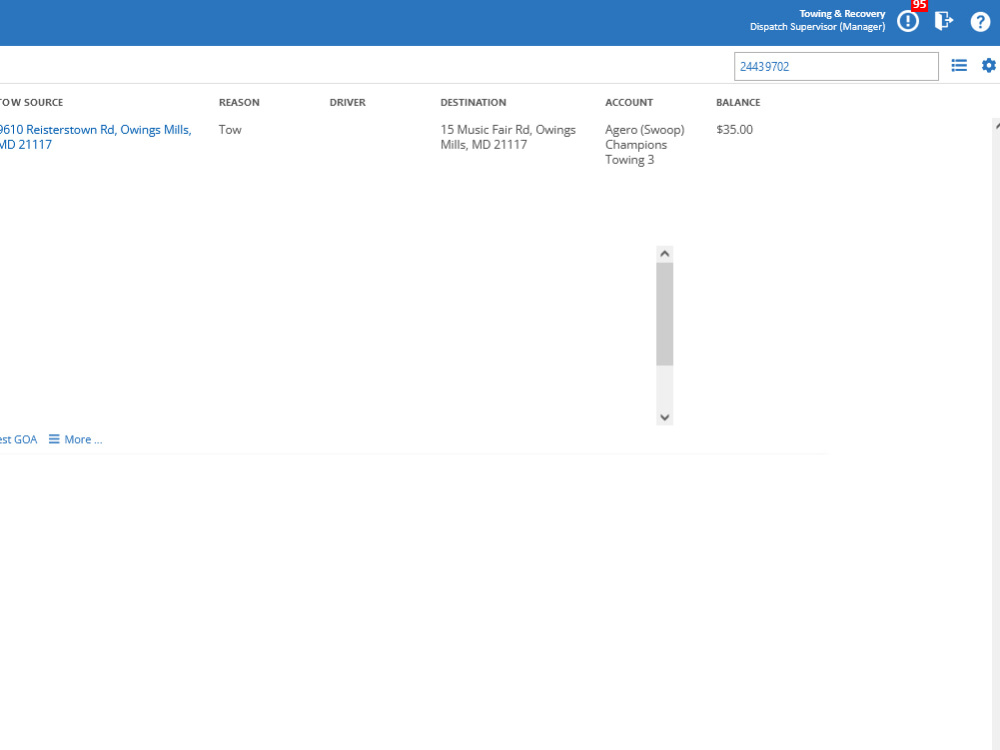Sort by REASON column header

239,102
